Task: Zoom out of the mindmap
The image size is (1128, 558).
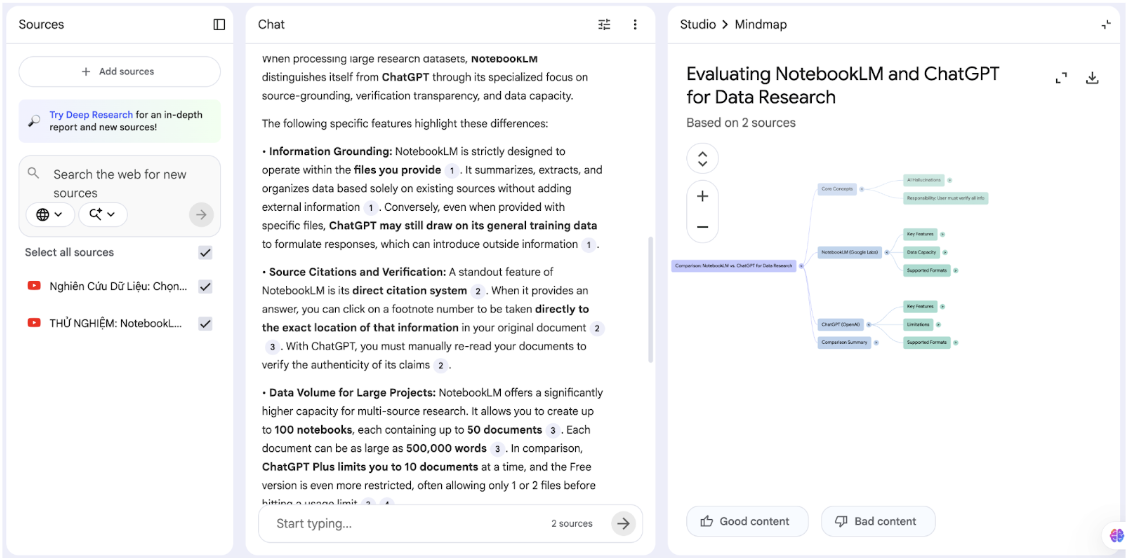Action: pyautogui.click(x=702, y=227)
